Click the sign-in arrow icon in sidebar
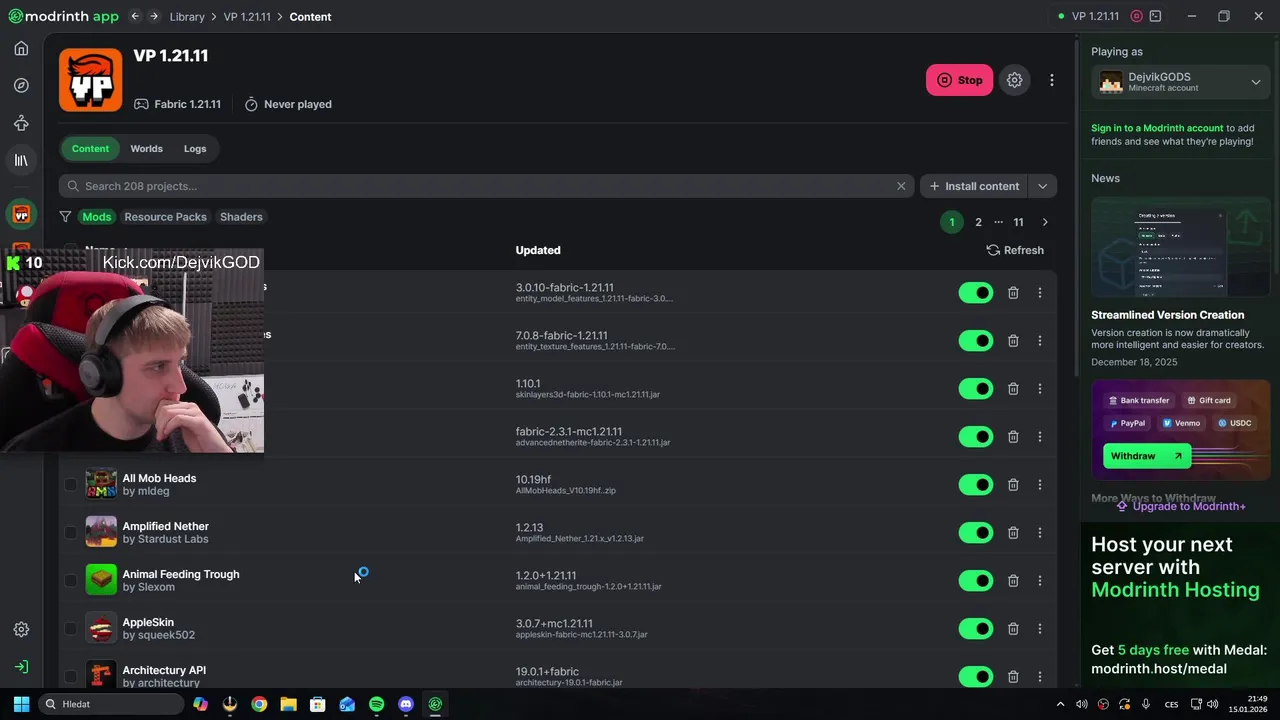 coord(21,667)
